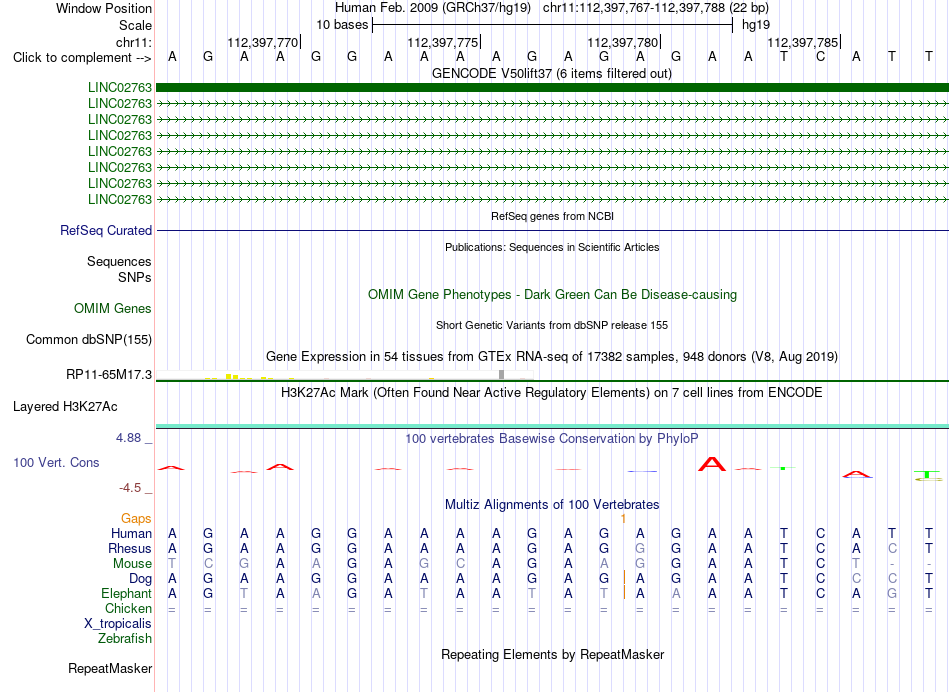
Task: Click the 'X_tropicalis' alignment row label
Action: coord(118,624)
